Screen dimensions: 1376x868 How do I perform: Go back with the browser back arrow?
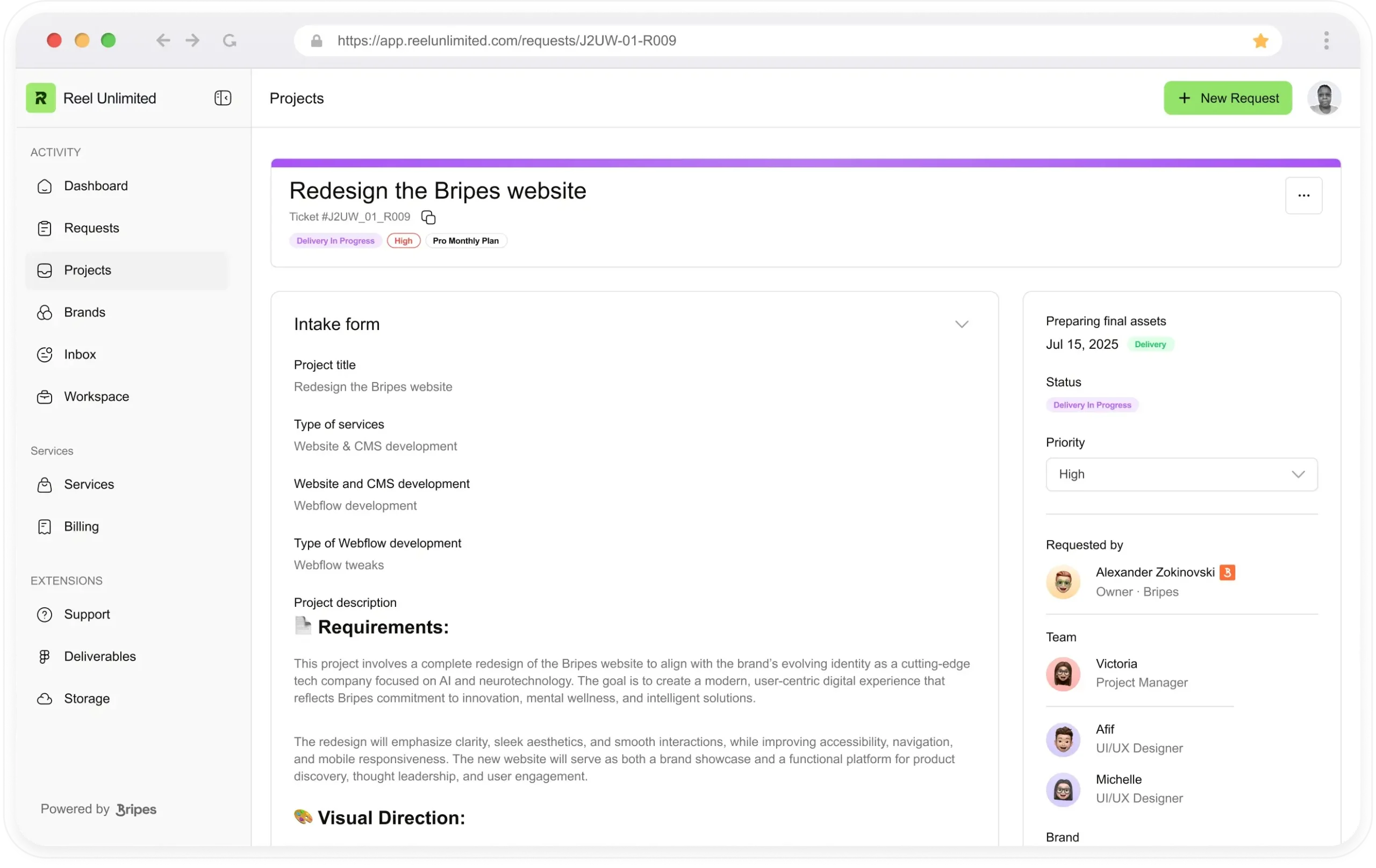pos(163,40)
